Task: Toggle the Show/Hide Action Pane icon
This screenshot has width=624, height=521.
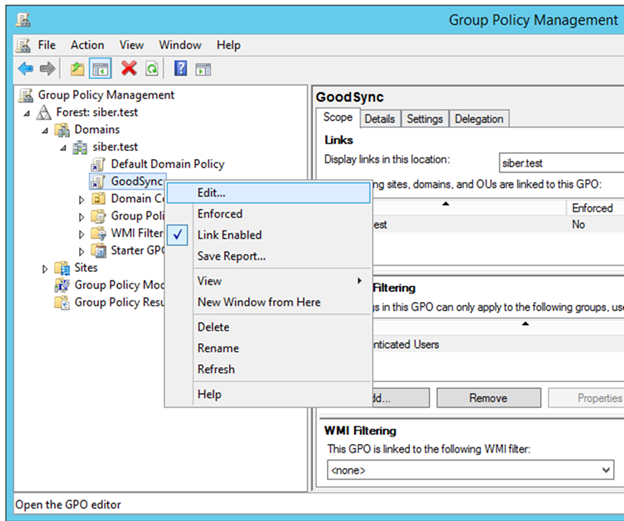Action: pyautogui.click(x=203, y=69)
